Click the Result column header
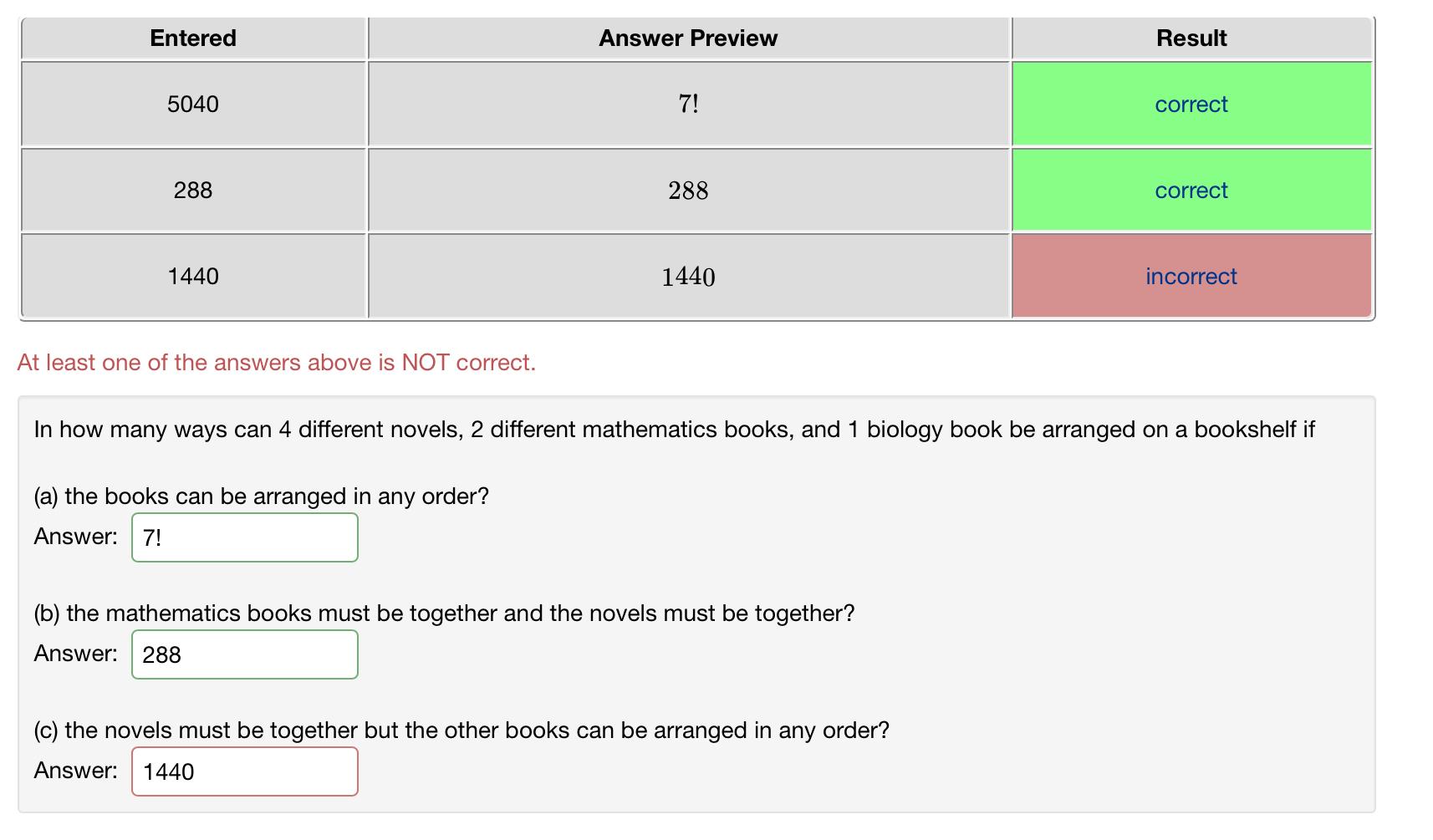 [x=1191, y=38]
